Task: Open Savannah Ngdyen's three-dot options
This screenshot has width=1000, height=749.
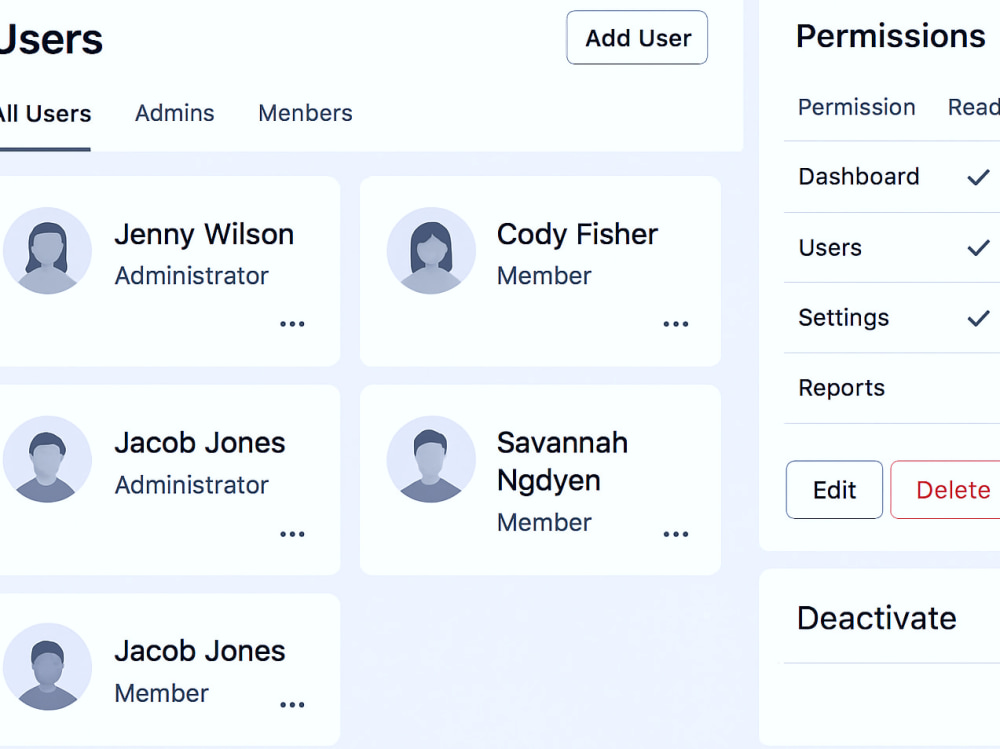Action: pos(675,534)
